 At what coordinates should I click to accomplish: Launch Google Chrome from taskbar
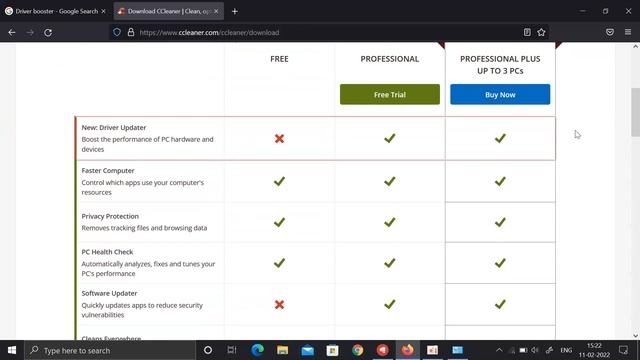pos(358,350)
